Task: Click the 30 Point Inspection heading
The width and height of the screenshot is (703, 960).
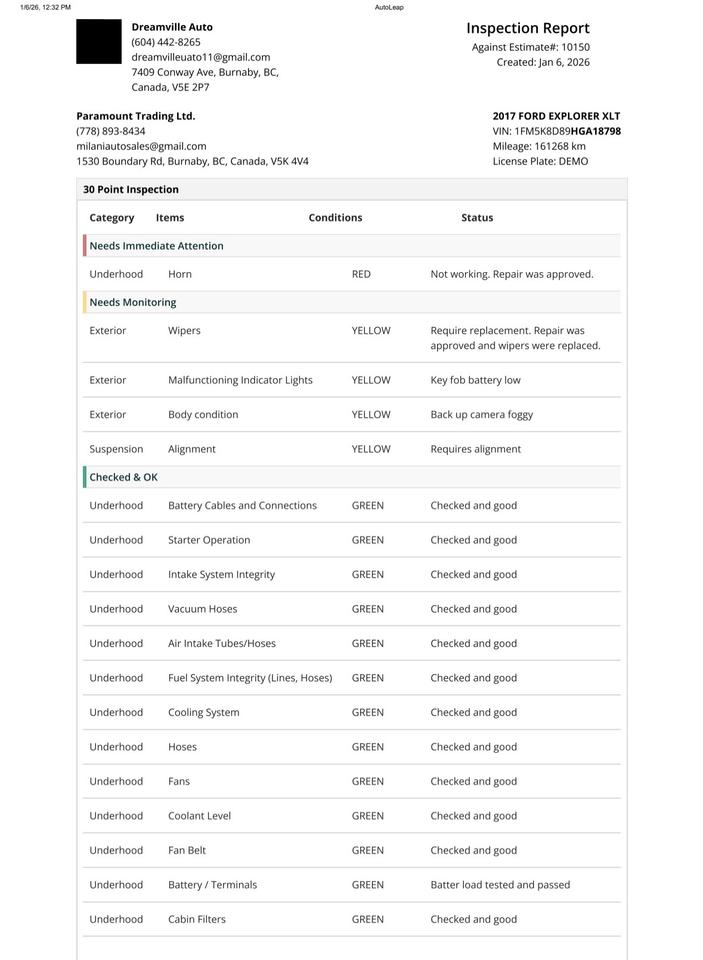Action: click(x=131, y=189)
